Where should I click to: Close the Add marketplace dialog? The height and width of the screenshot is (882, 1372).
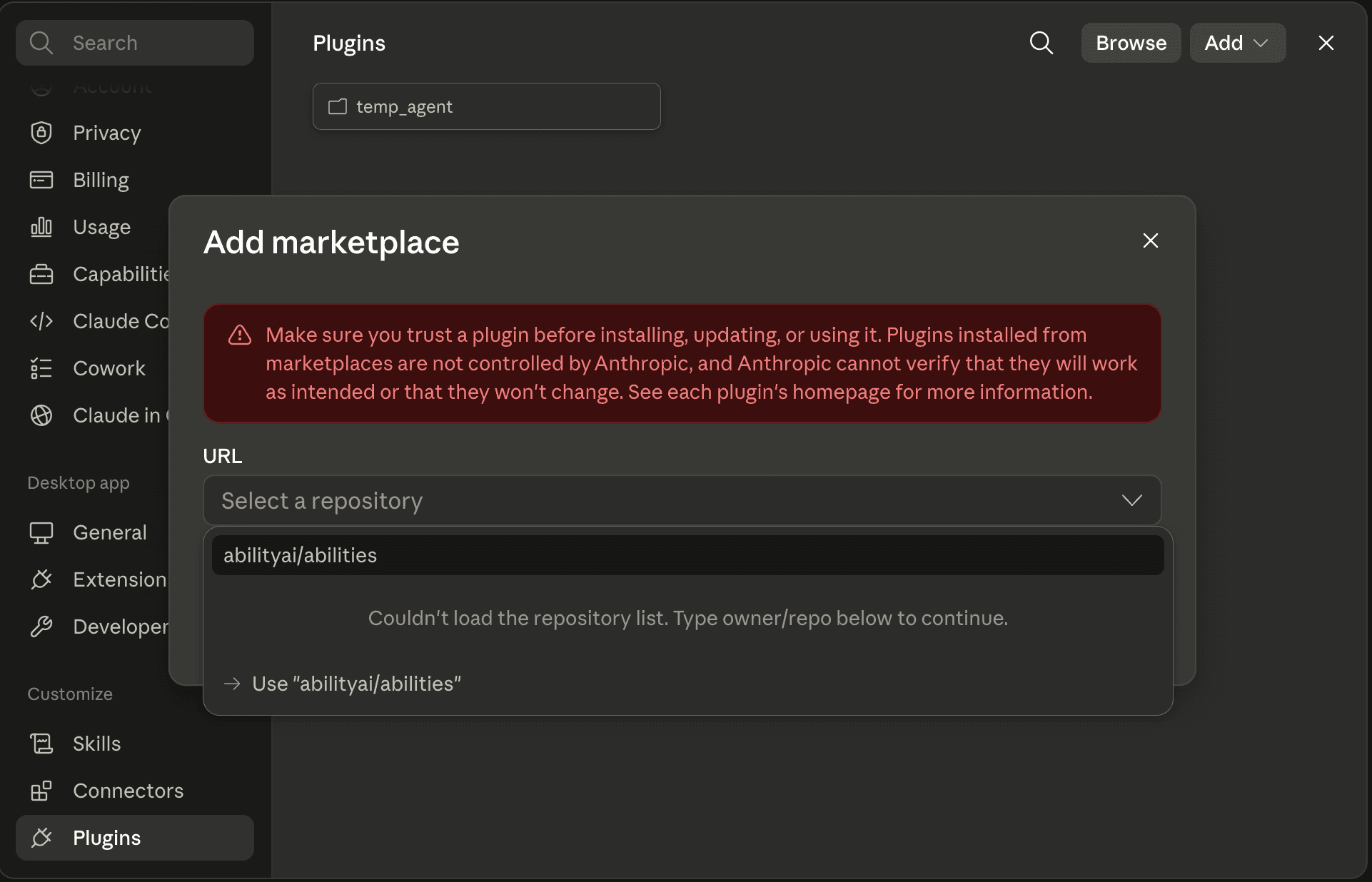pyautogui.click(x=1151, y=240)
